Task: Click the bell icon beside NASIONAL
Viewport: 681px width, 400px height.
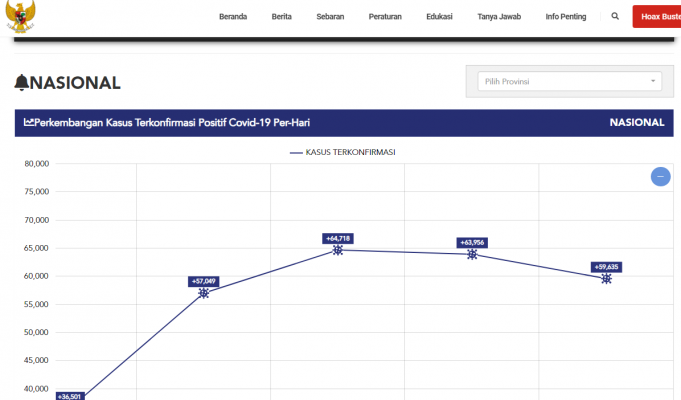Action: 22,83
